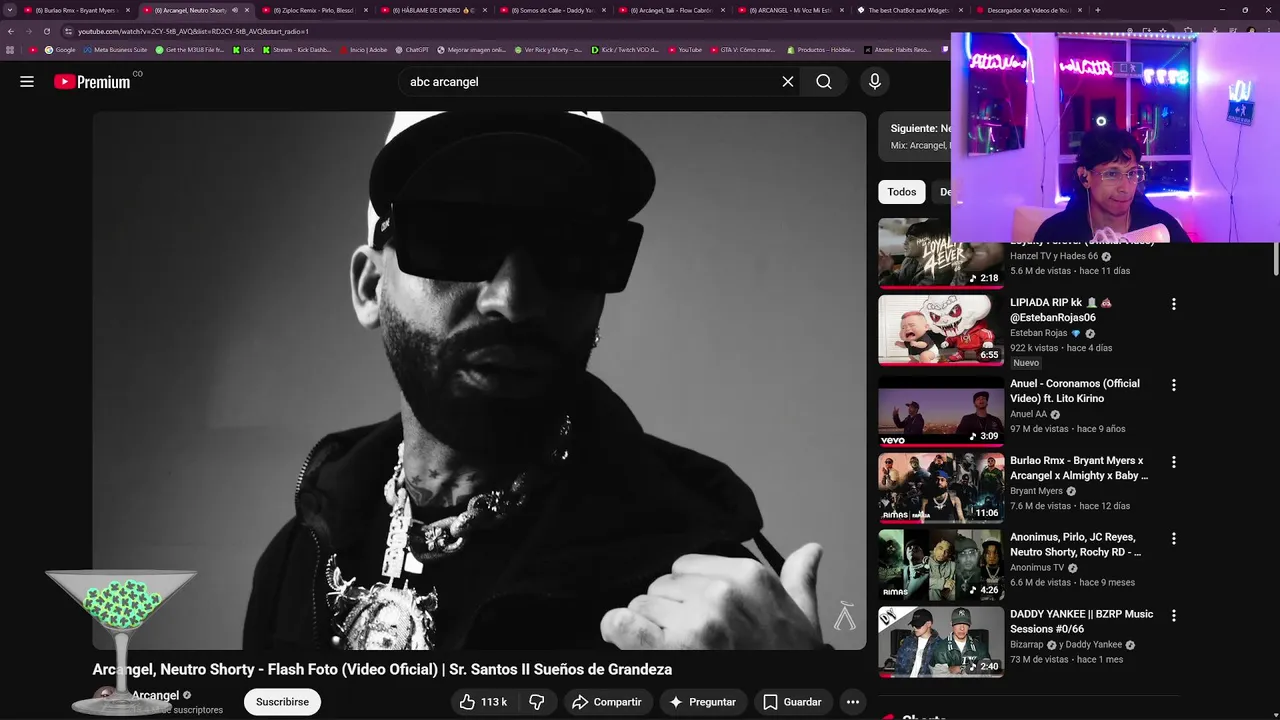
Task: Open Anonimus, Pirlo, JC Reyes thumbnail
Action: pyautogui.click(x=941, y=564)
